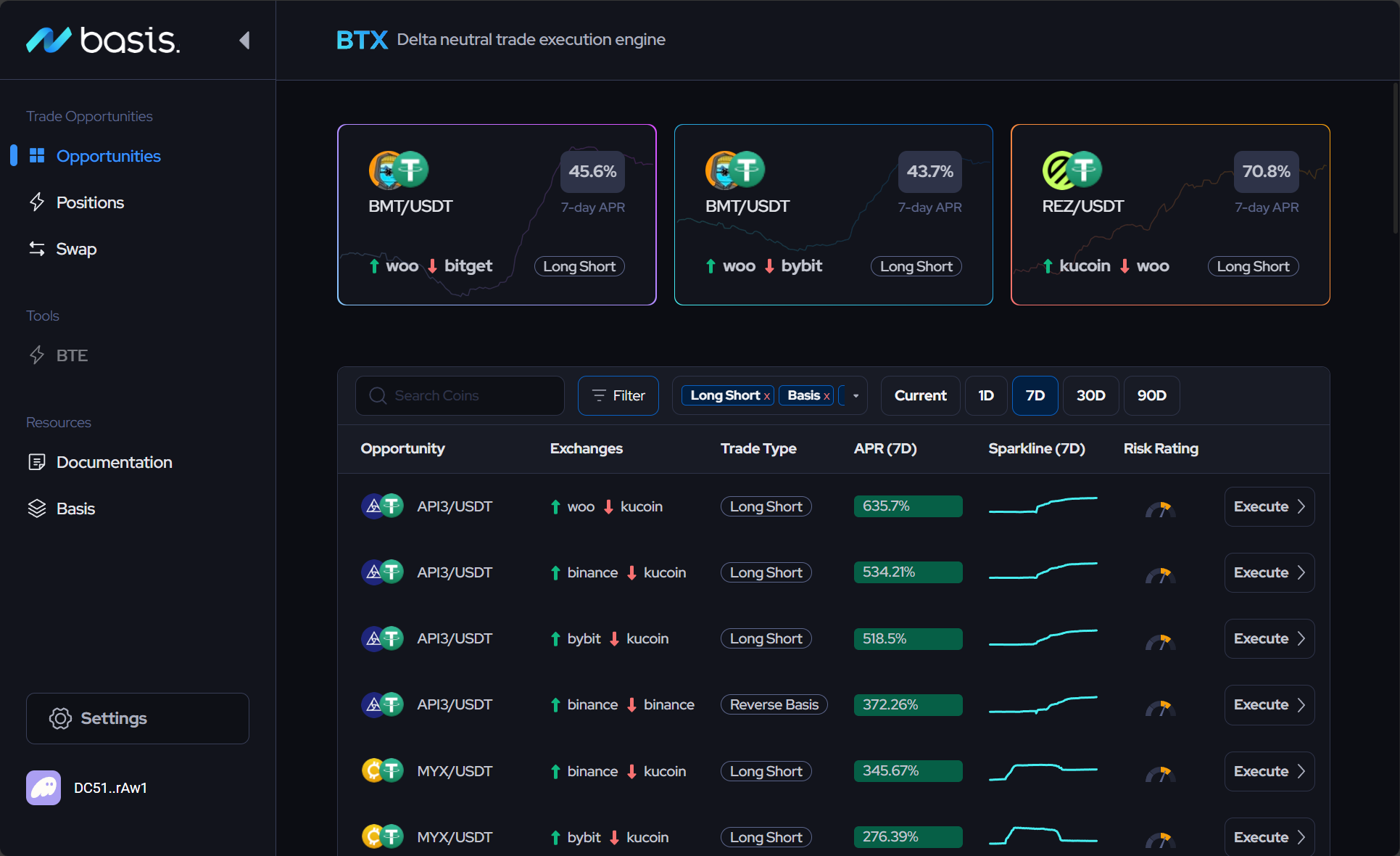
Task: Click the API3 coin icon in 635.7% row
Action: (x=373, y=506)
